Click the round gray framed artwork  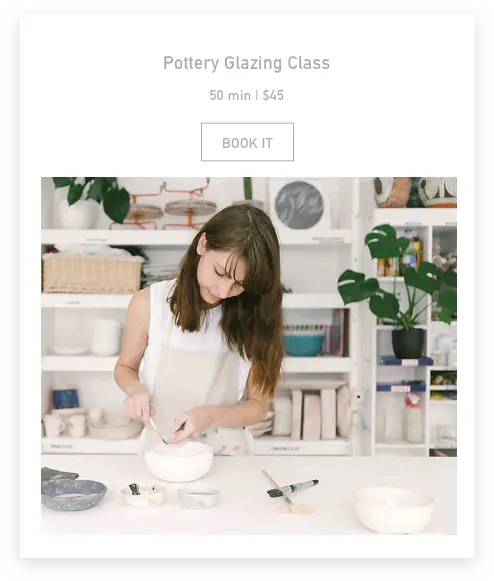[299, 205]
